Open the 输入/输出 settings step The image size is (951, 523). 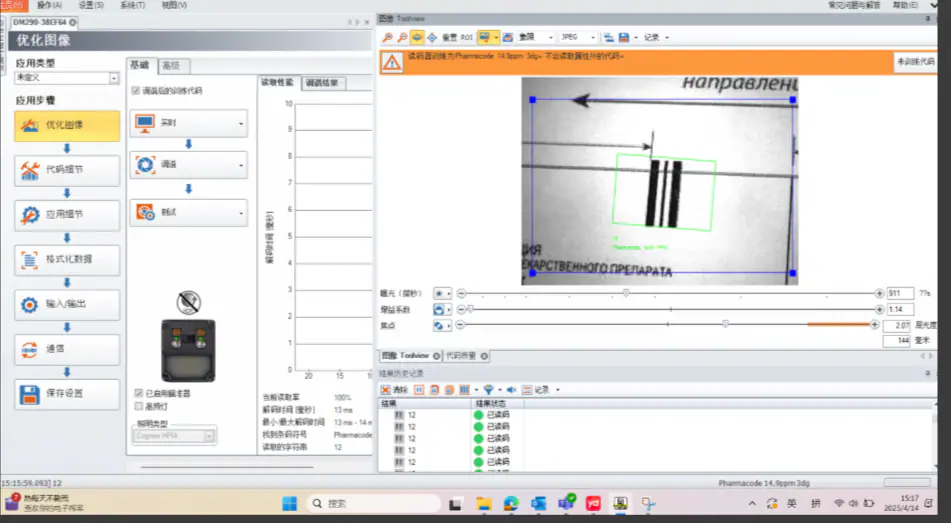(x=67, y=305)
